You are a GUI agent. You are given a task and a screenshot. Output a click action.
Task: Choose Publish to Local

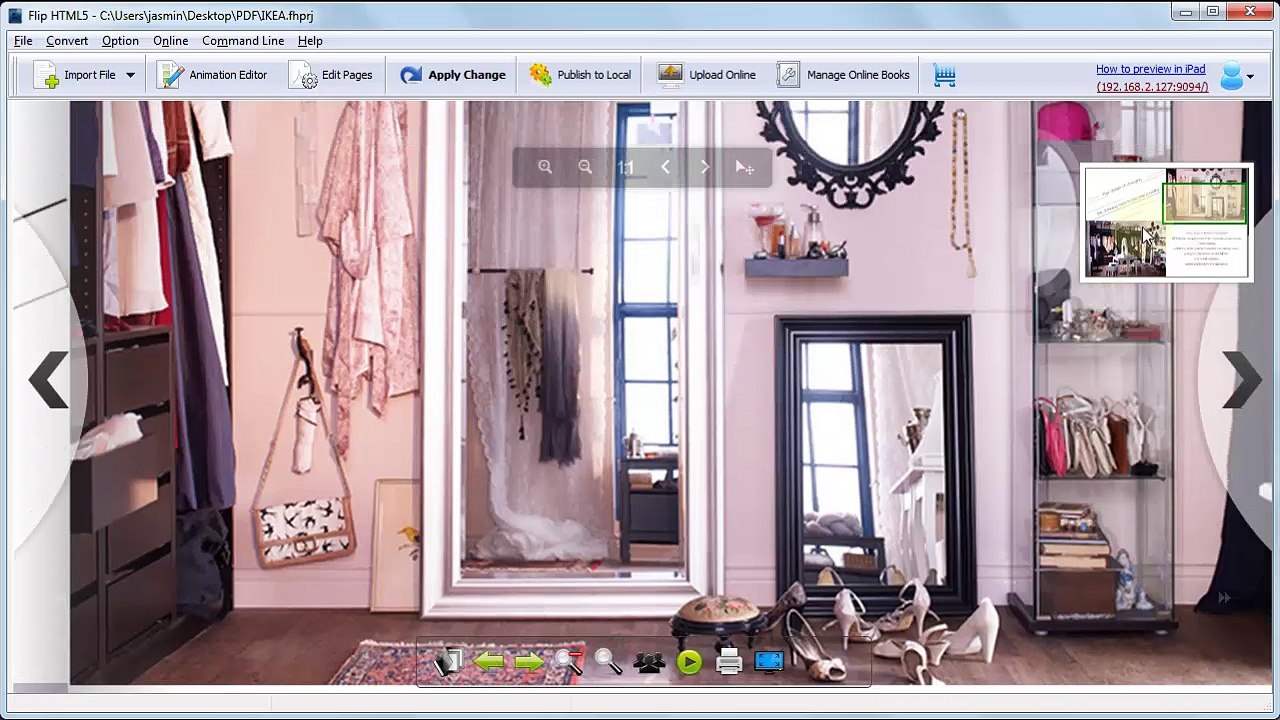point(580,75)
